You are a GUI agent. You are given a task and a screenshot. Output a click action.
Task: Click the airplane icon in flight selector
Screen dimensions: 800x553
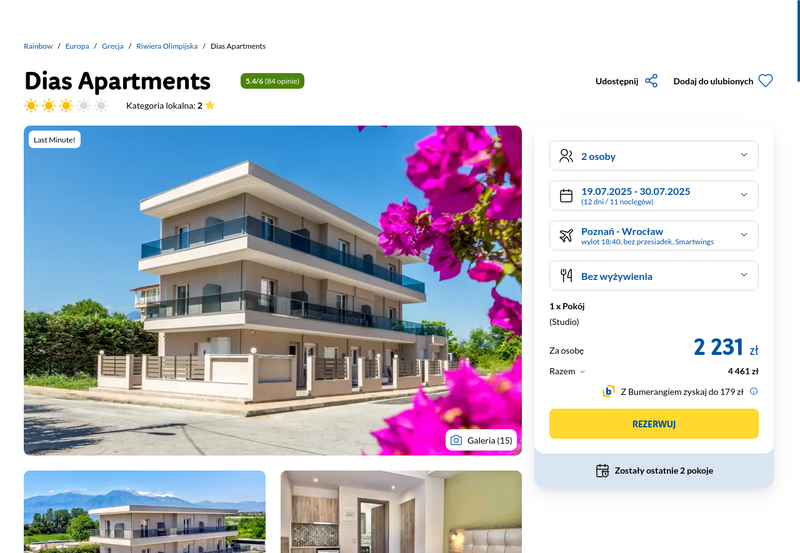click(x=566, y=235)
